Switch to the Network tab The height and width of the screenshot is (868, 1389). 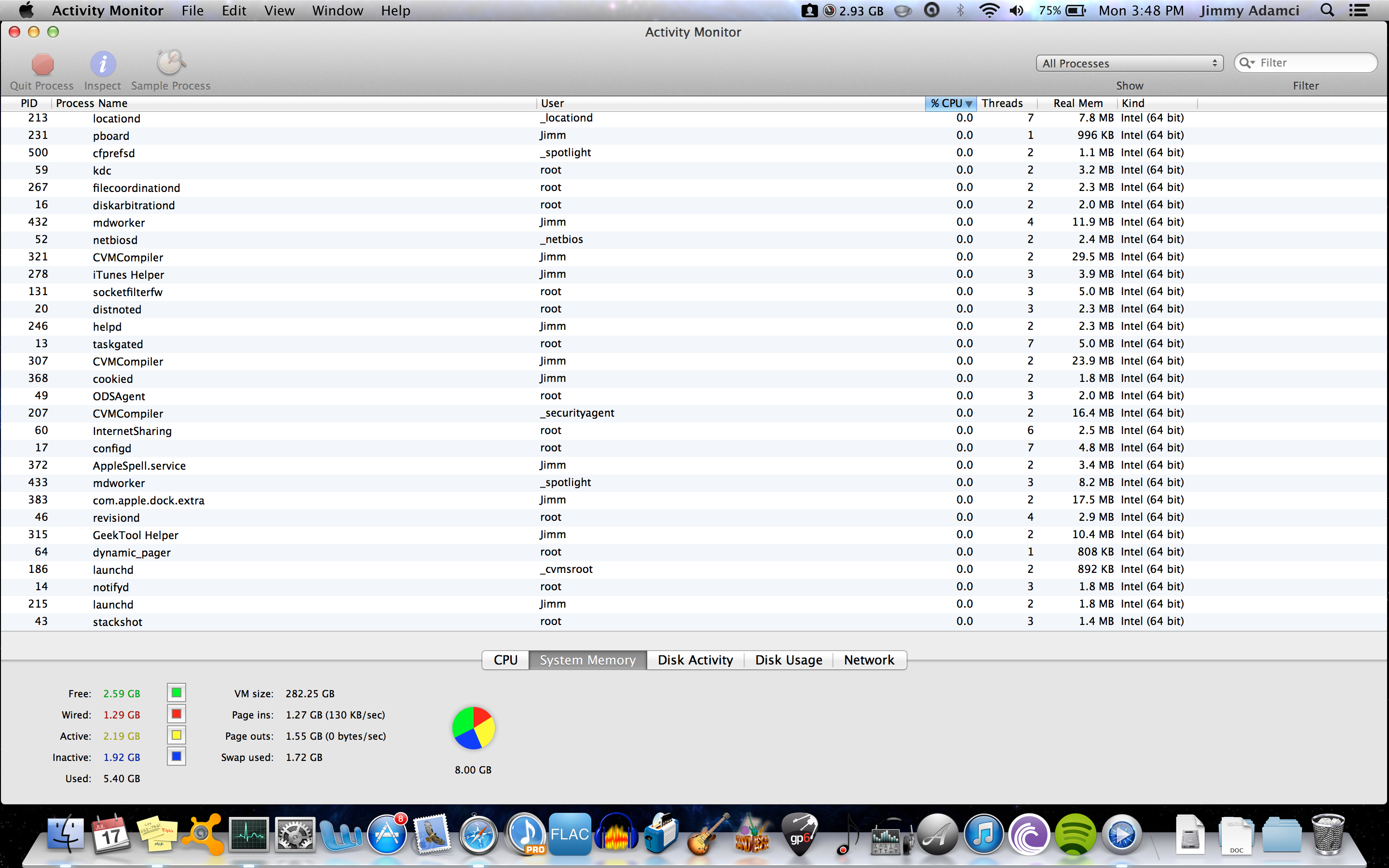pos(869,660)
